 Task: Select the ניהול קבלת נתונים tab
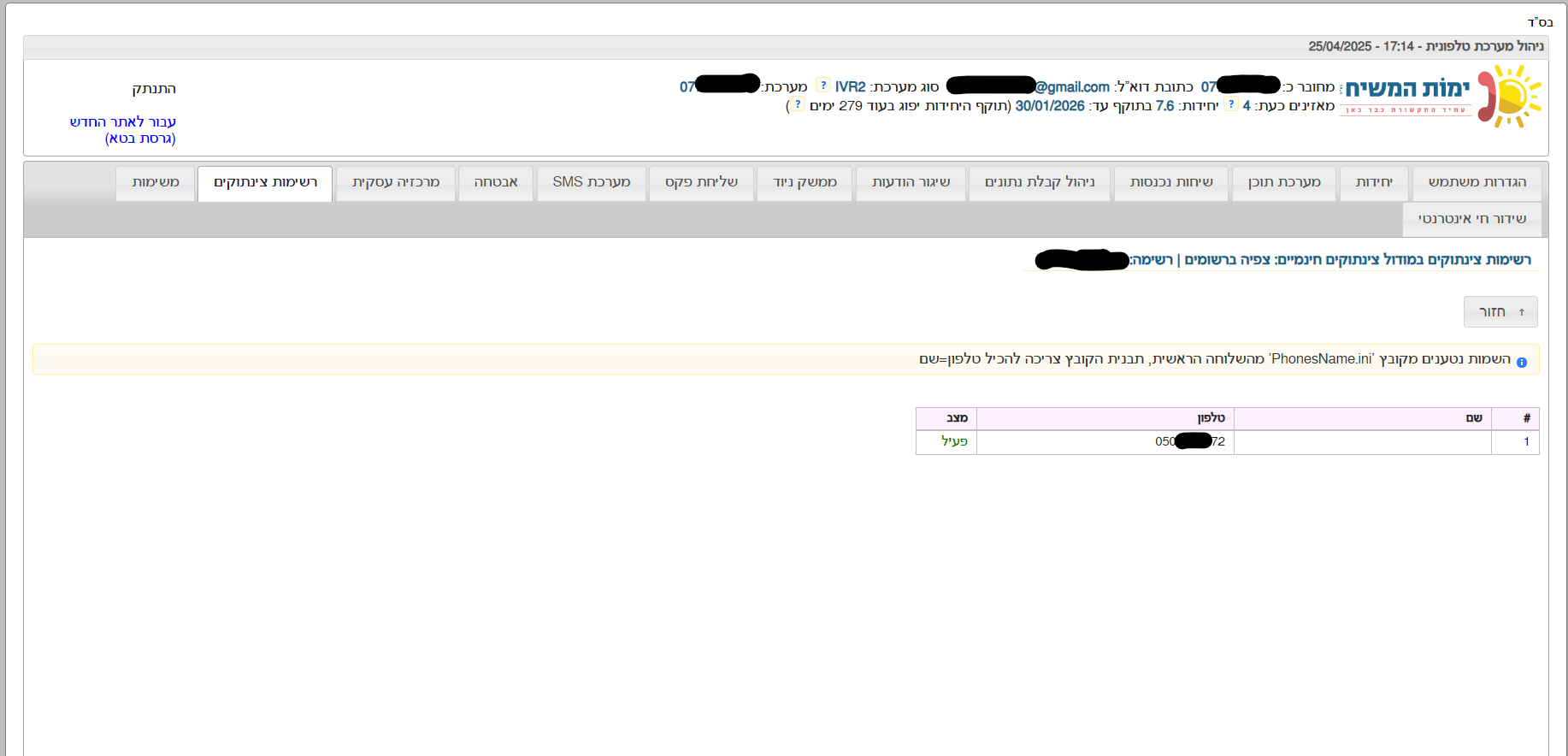(1039, 182)
